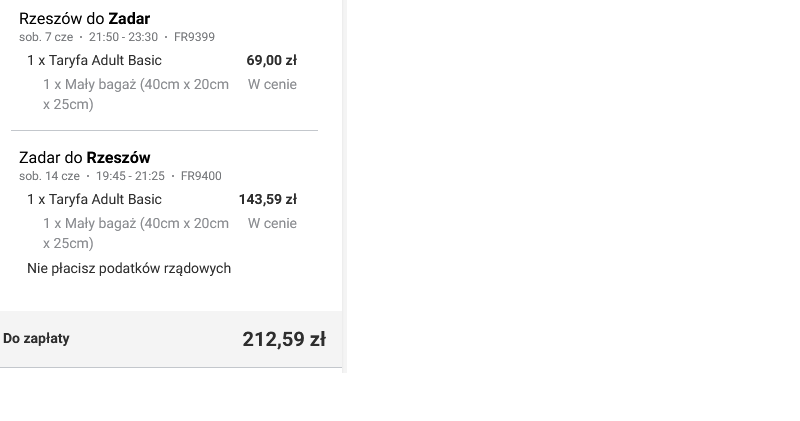Click the return time 19:45 - 21:25
Viewport: 800px width, 421px height.
coord(130,176)
